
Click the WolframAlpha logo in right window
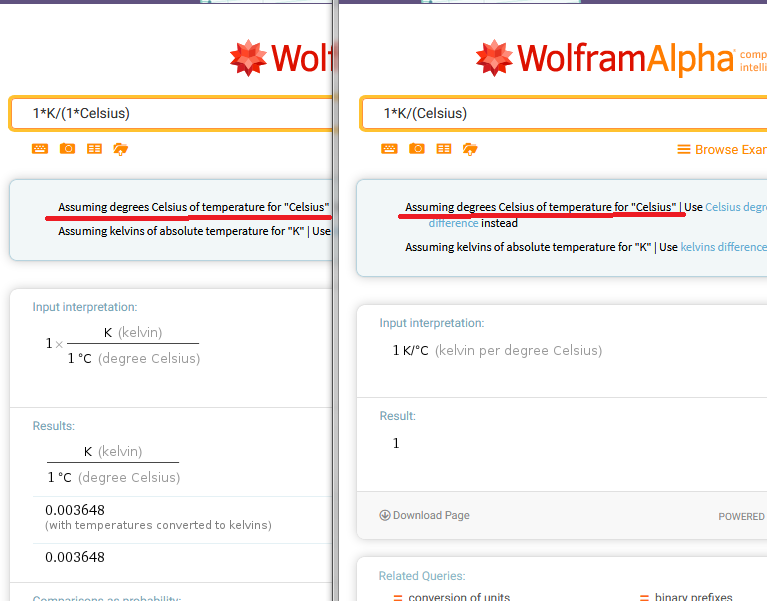pos(605,58)
